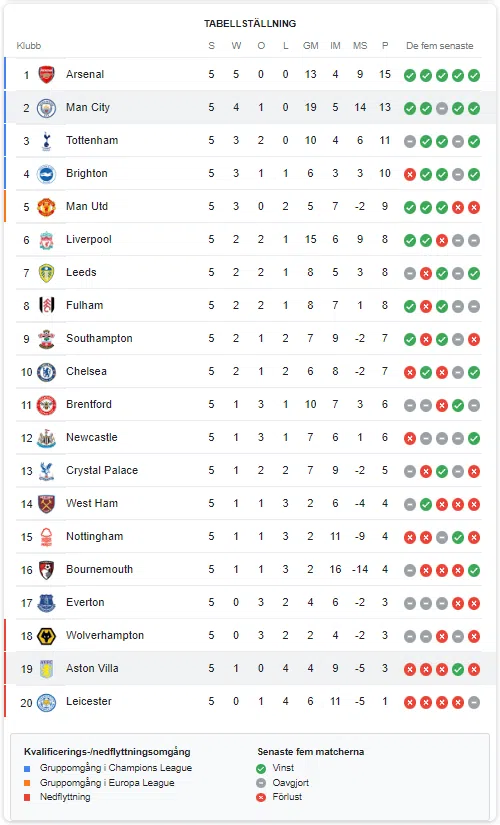Click the Southampton team name
This screenshot has height=825, width=500.
point(99,338)
